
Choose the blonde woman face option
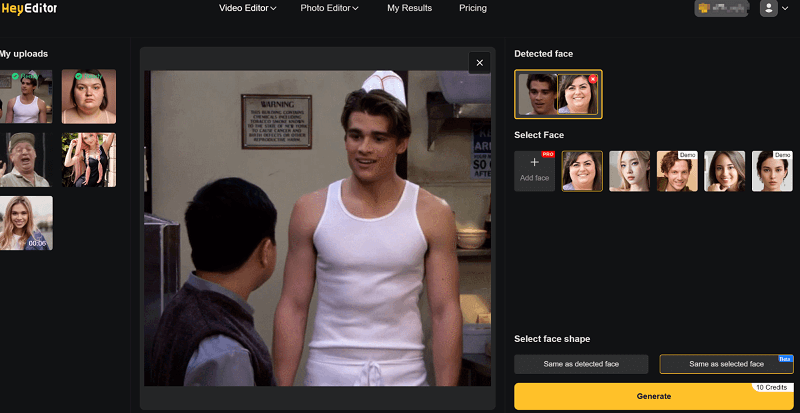click(629, 171)
